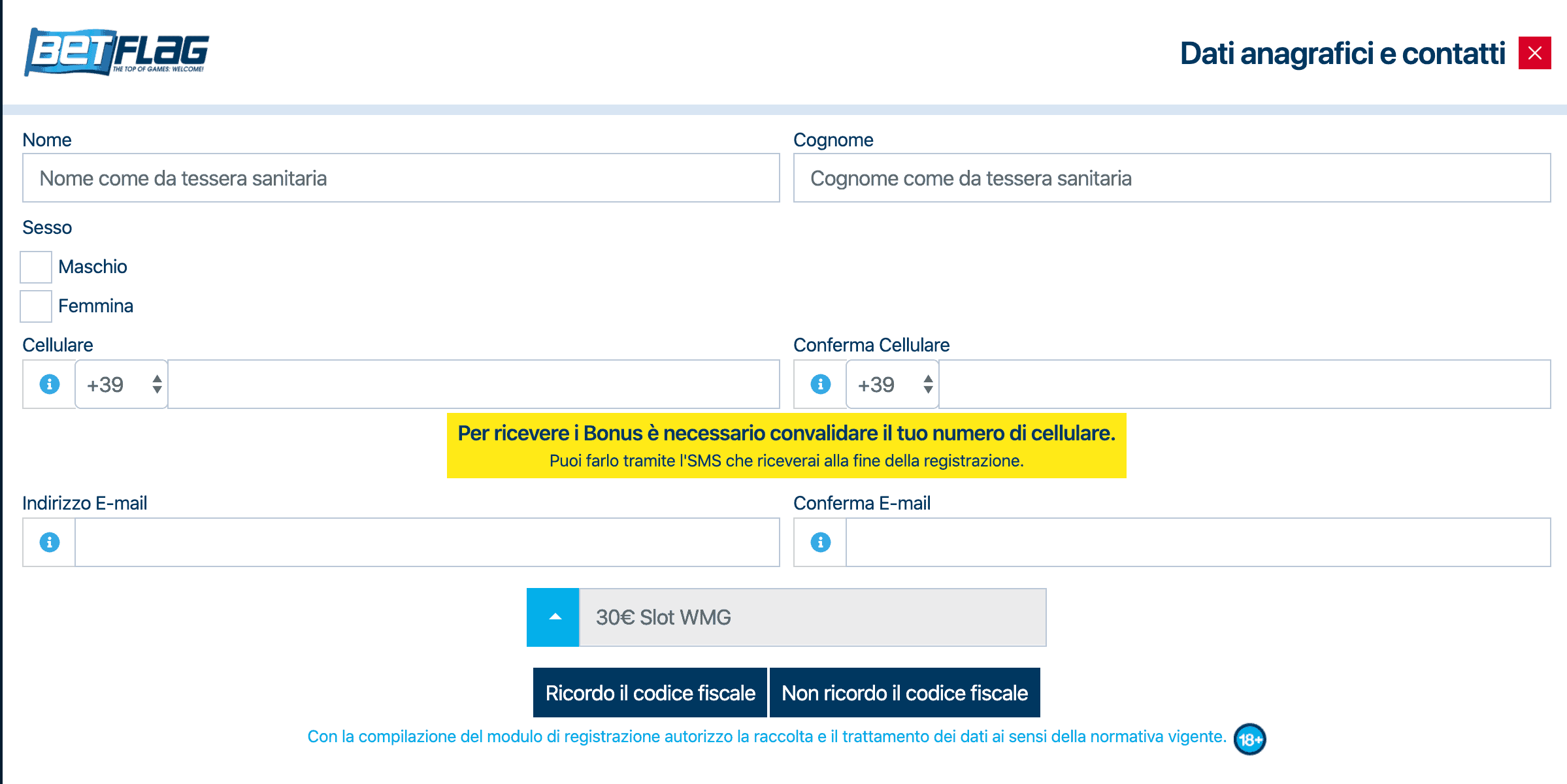Open the Conferma Cellulare +39 prefix dropdown
The image size is (1567, 784).
(893, 384)
